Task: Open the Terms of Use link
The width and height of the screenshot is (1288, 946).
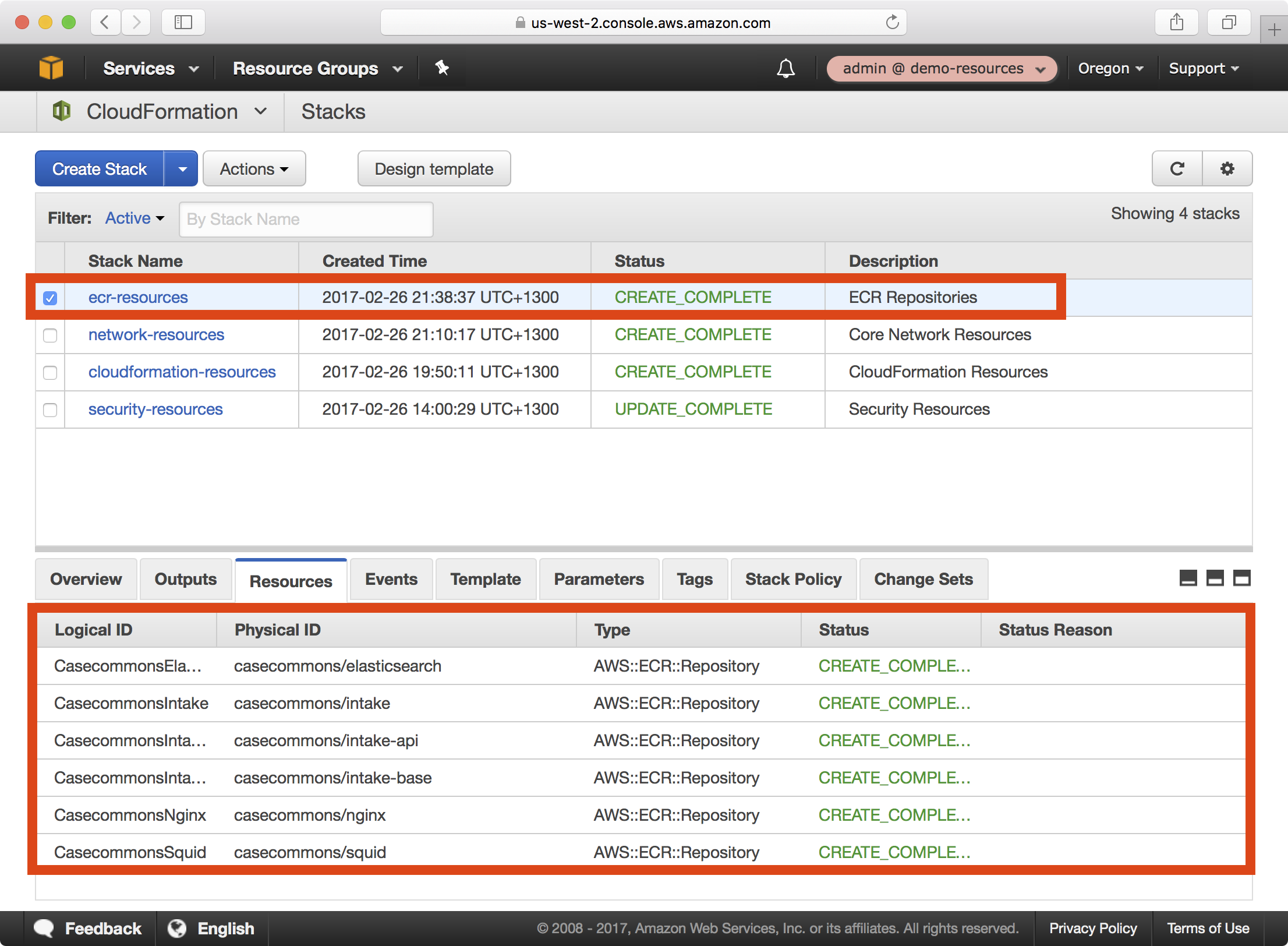Action: [x=1208, y=928]
